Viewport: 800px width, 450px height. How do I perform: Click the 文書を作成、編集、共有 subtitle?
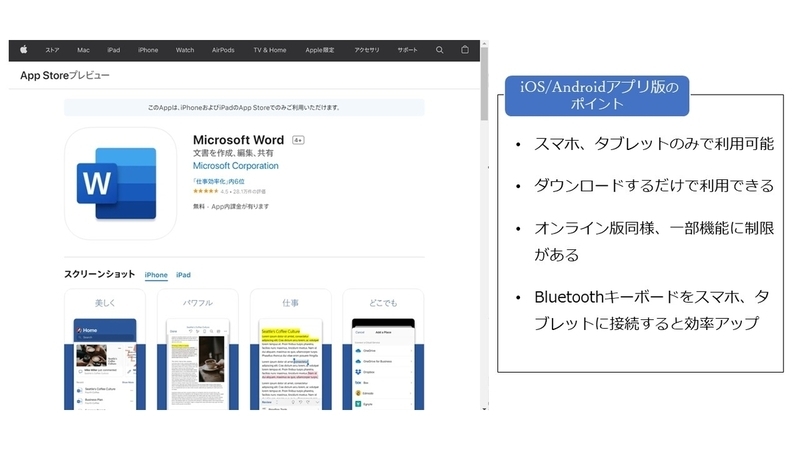233,153
